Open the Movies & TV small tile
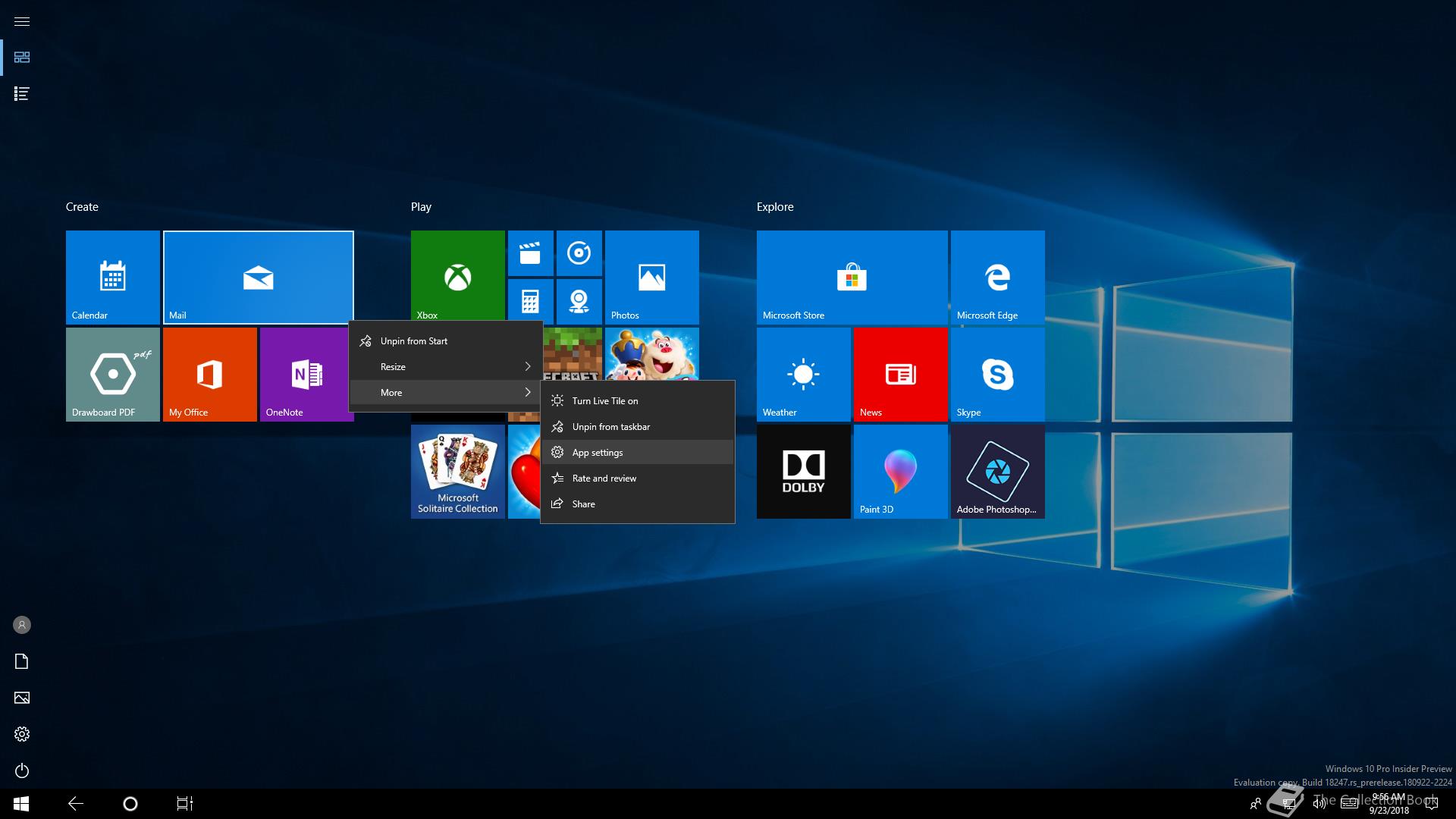 [x=531, y=253]
